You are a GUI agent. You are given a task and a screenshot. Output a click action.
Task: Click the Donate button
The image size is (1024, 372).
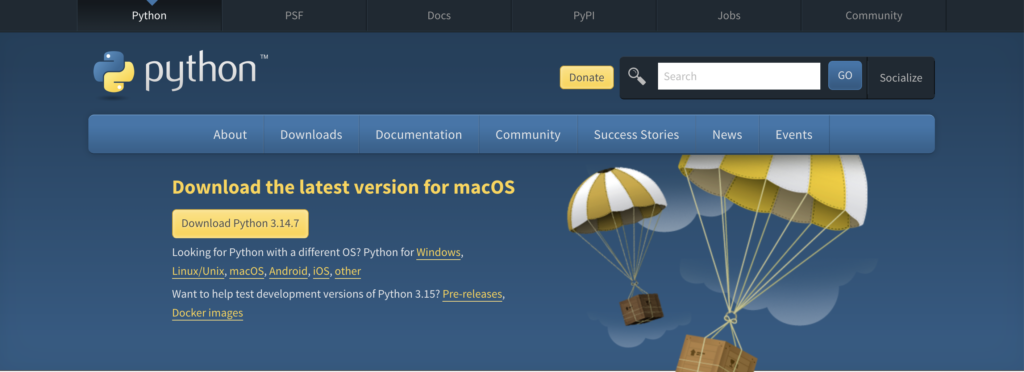tap(586, 77)
